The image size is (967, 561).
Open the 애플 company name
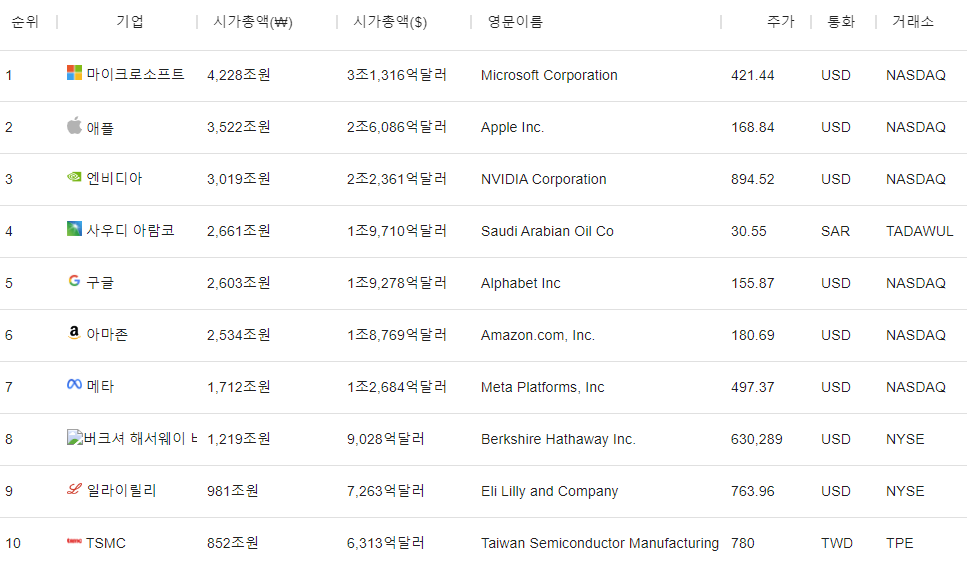100,127
